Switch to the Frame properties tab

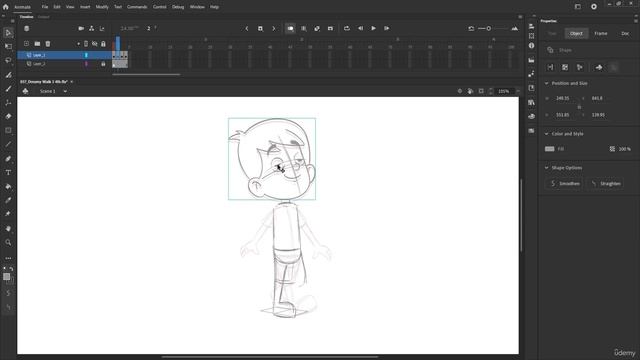[600, 33]
